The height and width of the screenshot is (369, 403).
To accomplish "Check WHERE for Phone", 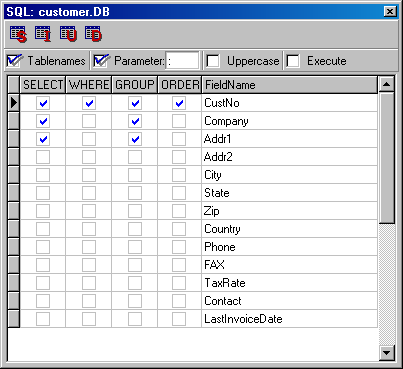I will pyautogui.click(x=89, y=247).
